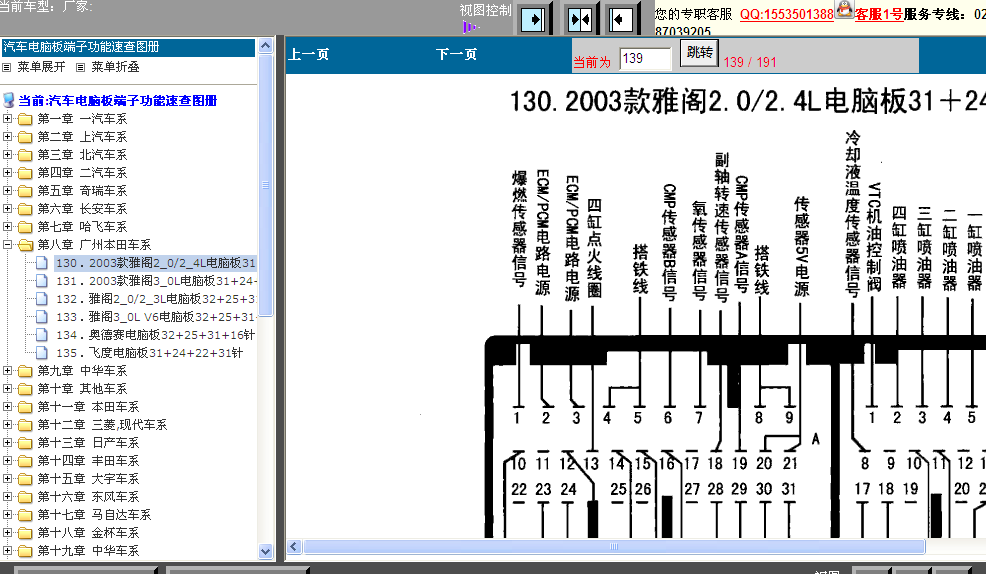Expand 第十三章 日产车系 tree node
Viewport: 986px width, 574px height.
click(x=8, y=443)
